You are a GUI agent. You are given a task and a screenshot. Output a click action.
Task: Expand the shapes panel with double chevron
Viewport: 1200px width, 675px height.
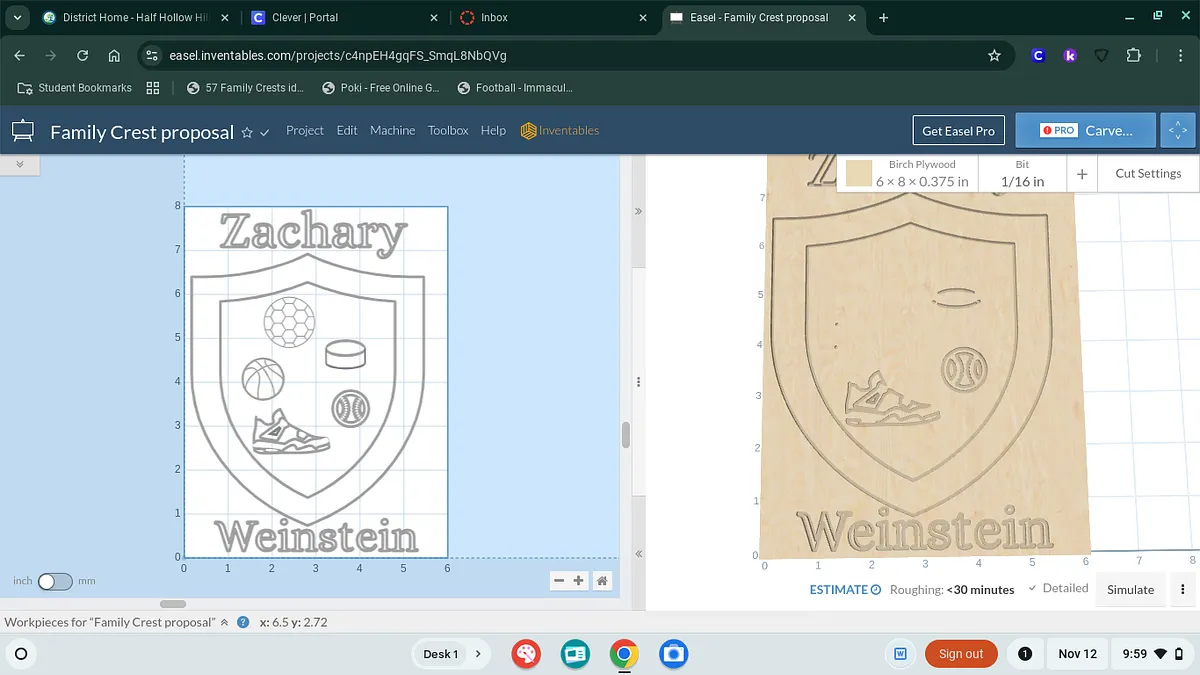click(20, 163)
